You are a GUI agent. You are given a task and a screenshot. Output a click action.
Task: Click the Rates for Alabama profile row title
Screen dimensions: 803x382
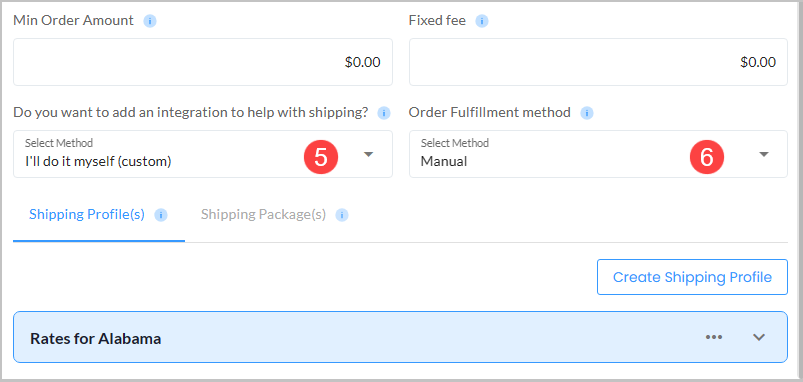click(96, 338)
